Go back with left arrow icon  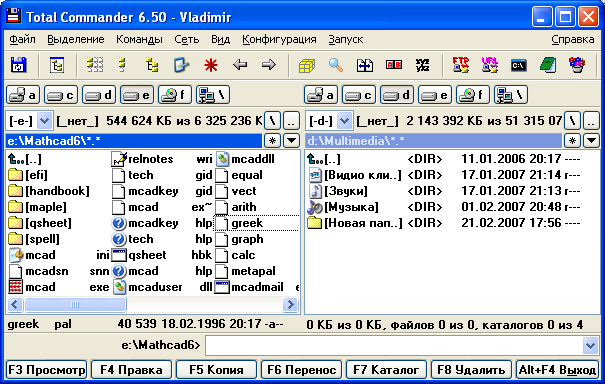click(240, 65)
